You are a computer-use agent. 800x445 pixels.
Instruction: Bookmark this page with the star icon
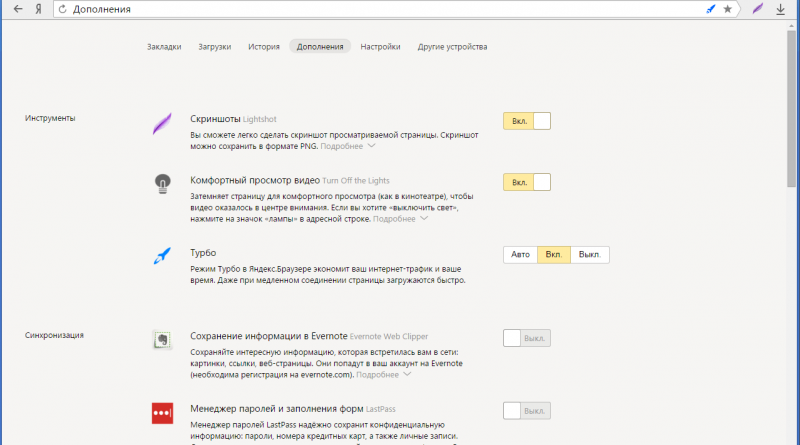point(728,9)
